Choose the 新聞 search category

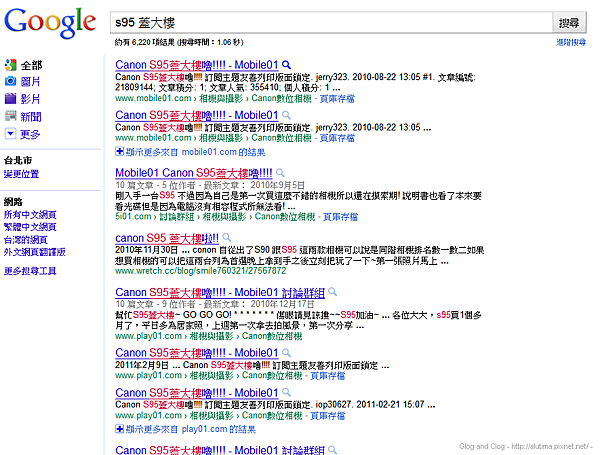coord(31,117)
